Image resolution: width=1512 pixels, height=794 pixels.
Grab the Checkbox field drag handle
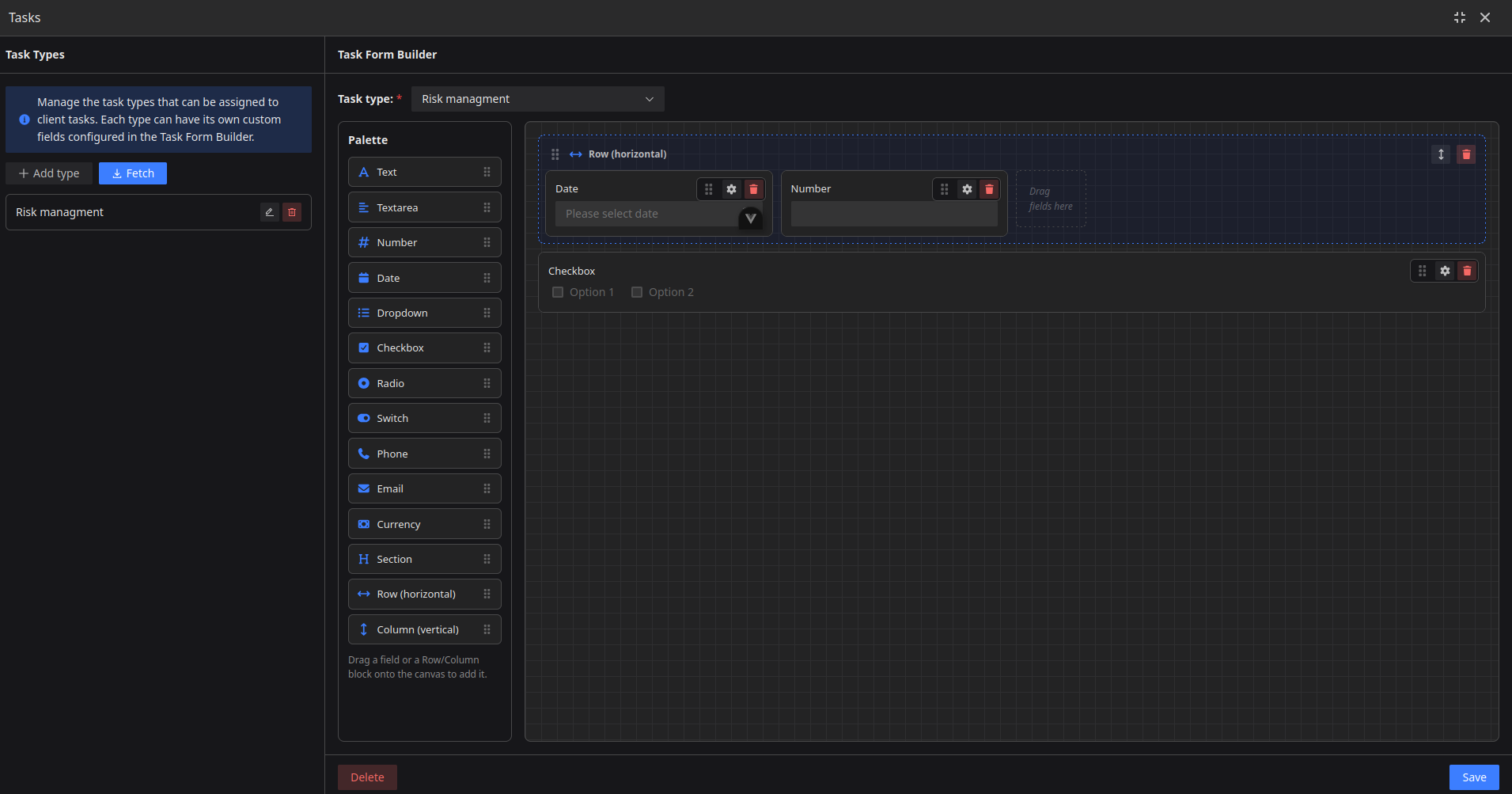1423,271
